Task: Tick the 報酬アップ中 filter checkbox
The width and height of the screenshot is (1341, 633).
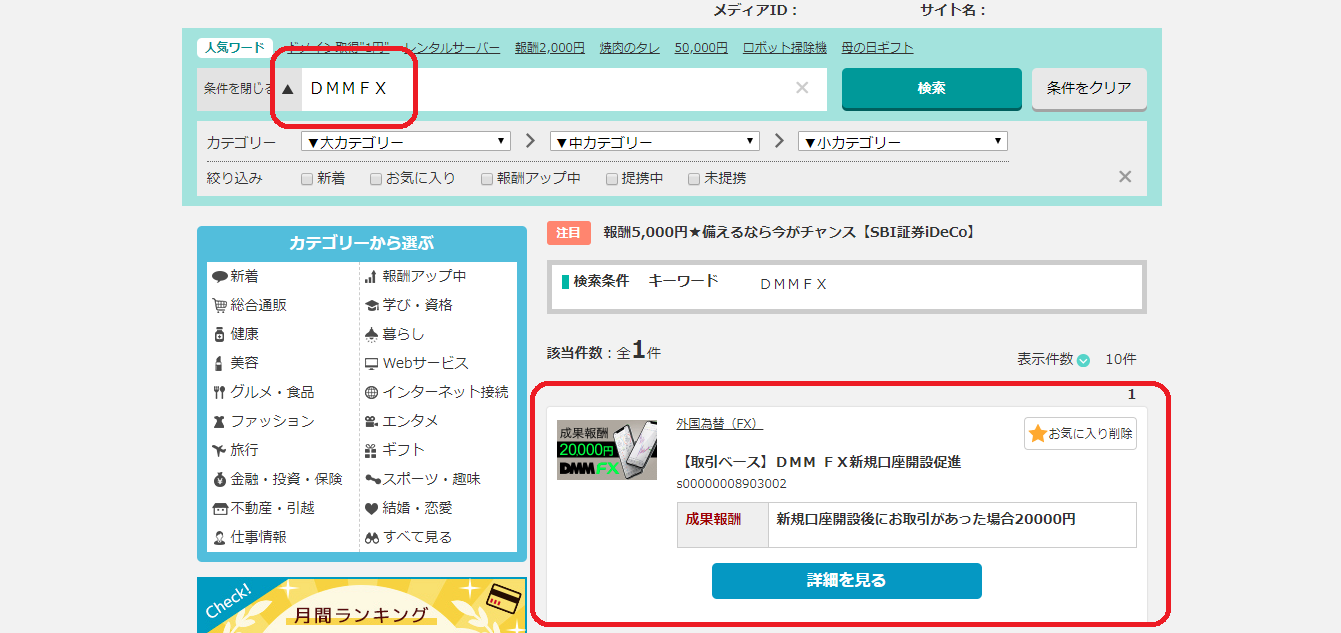Action: click(x=487, y=179)
